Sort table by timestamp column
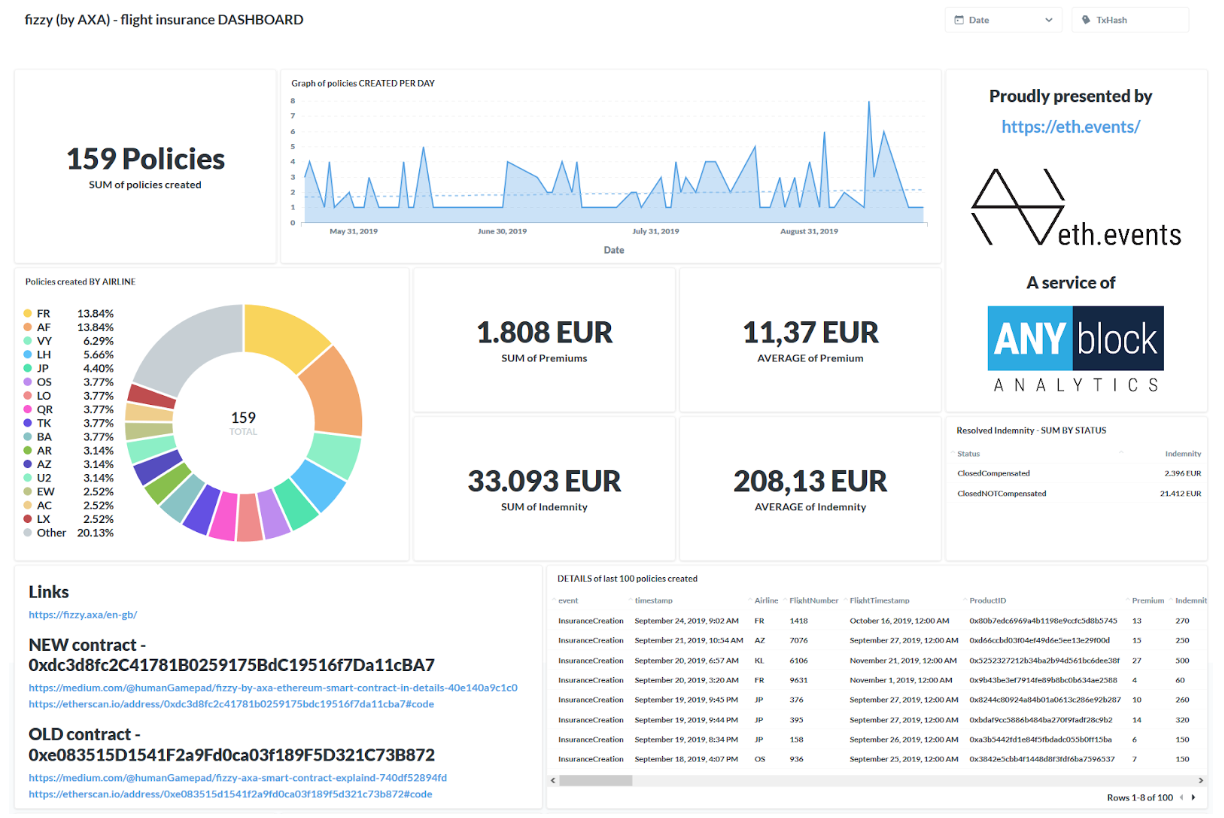This screenshot has width=1224, height=818. [x=652, y=601]
